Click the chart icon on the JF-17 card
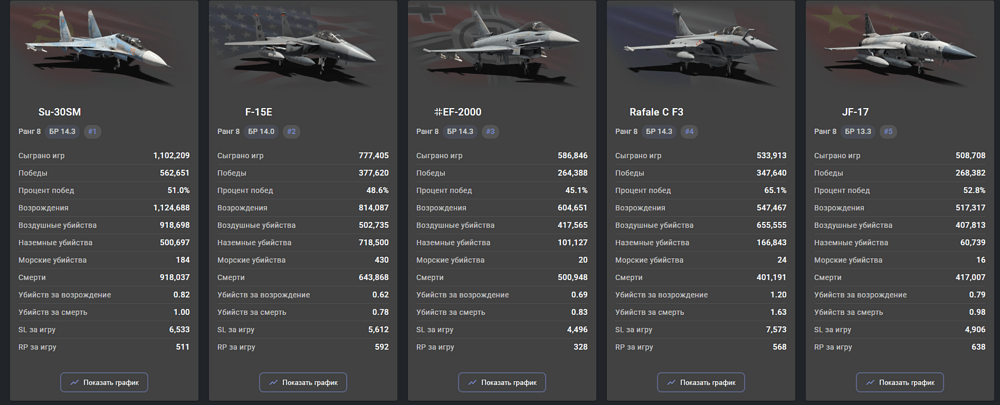1000x405 pixels. coord(871,382)
